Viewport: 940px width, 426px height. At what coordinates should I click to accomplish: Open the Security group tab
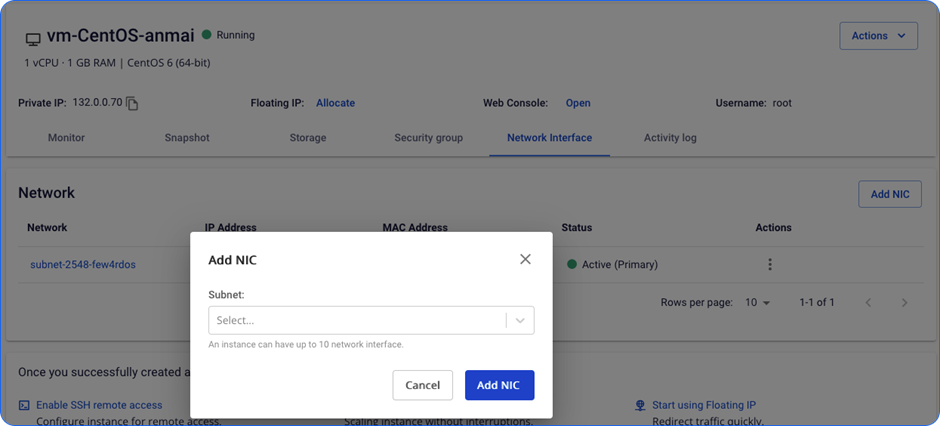428,138
